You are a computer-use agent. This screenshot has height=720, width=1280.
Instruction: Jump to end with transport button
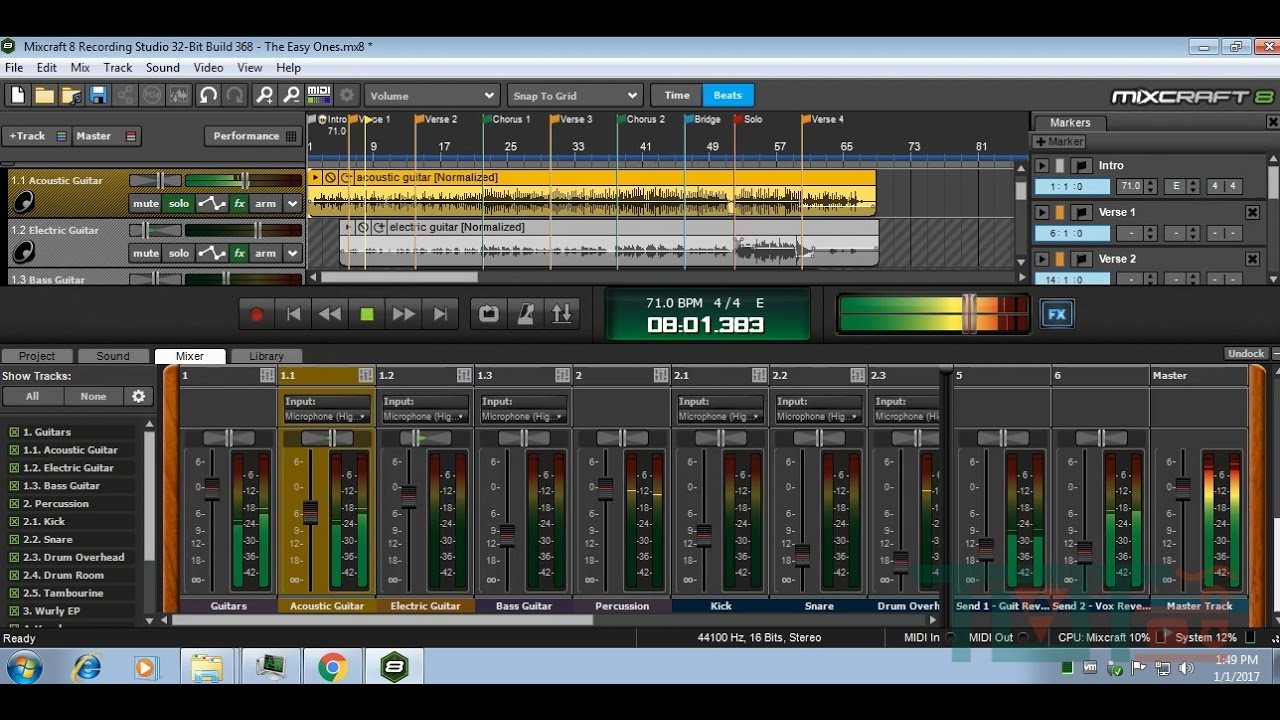click(441, 314)
